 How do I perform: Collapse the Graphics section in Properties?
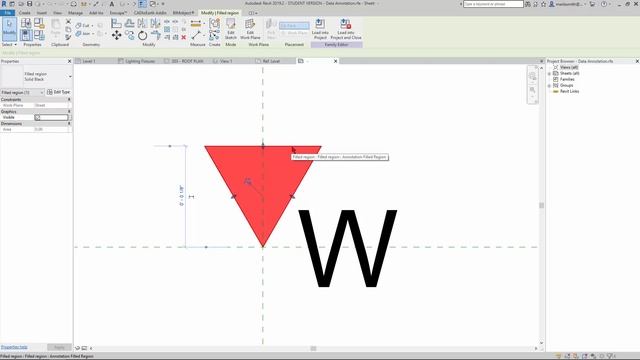[69, 111]
